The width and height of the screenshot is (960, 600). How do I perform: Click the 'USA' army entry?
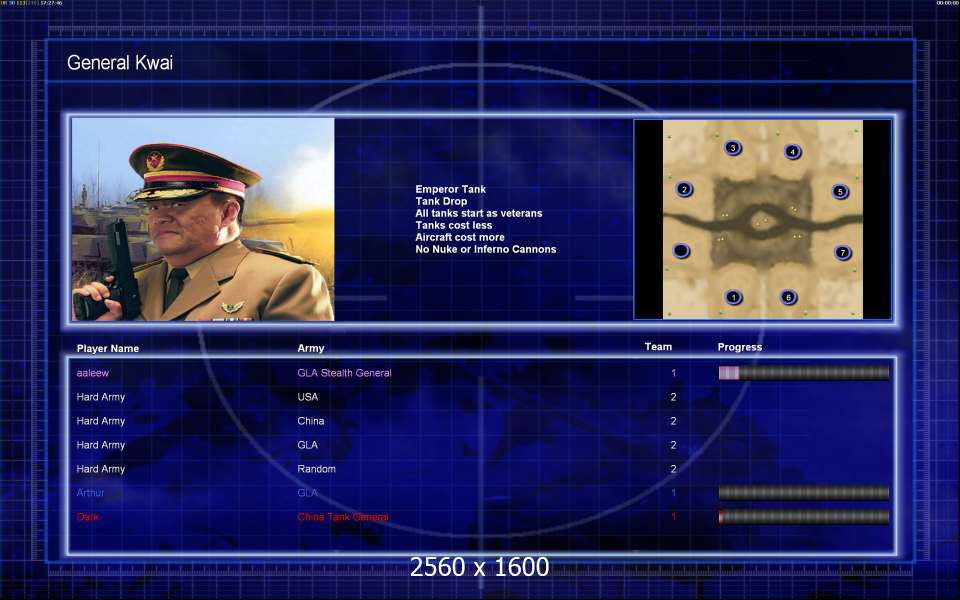(x=307, y=397)
